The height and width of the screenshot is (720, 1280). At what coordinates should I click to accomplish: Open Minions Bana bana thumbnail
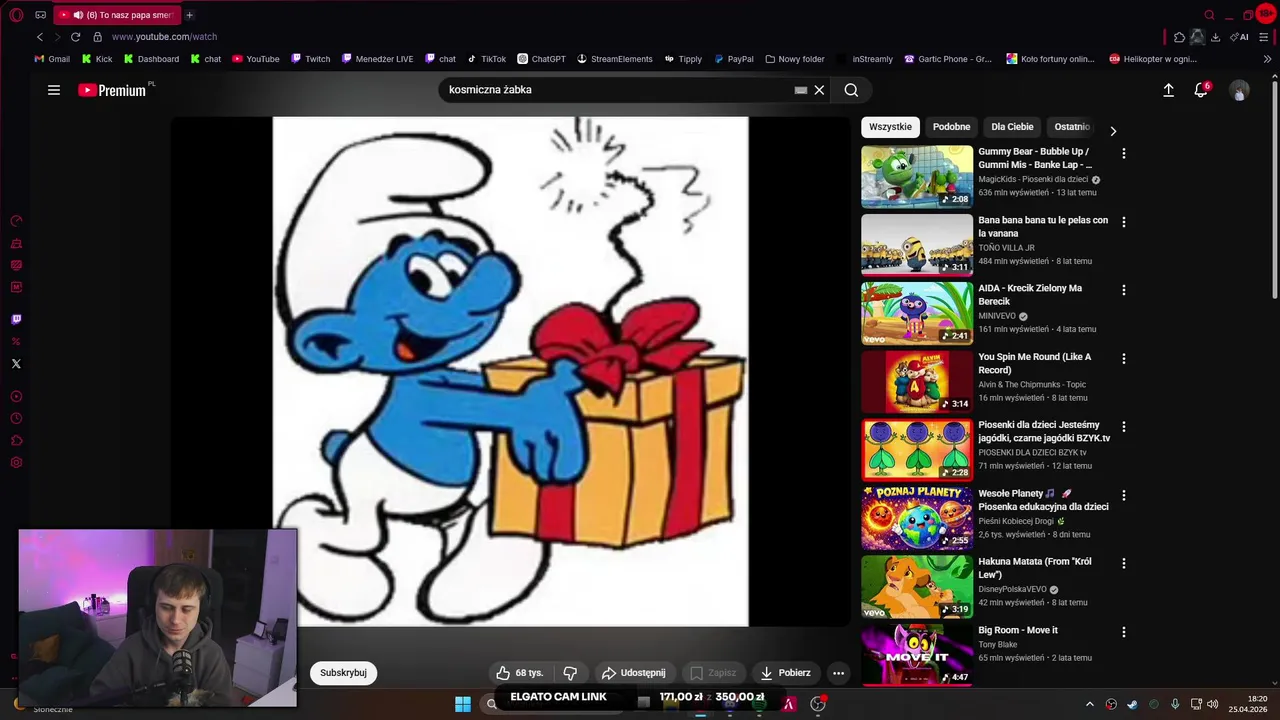(917, 244)
